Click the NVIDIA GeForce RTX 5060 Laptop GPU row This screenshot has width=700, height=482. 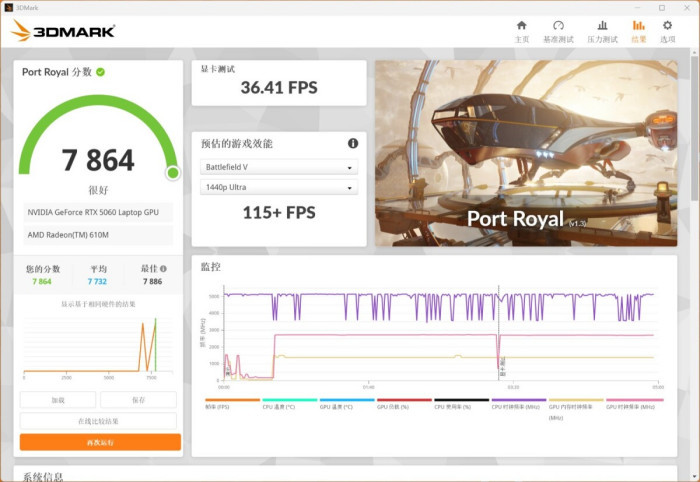(98, 212)
